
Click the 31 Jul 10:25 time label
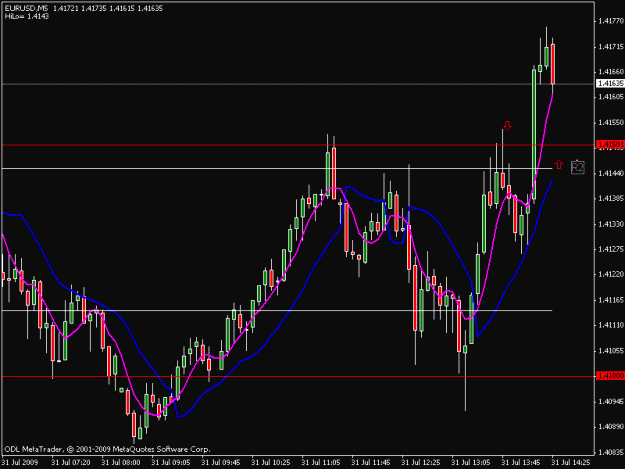click(x=271, y=462)
